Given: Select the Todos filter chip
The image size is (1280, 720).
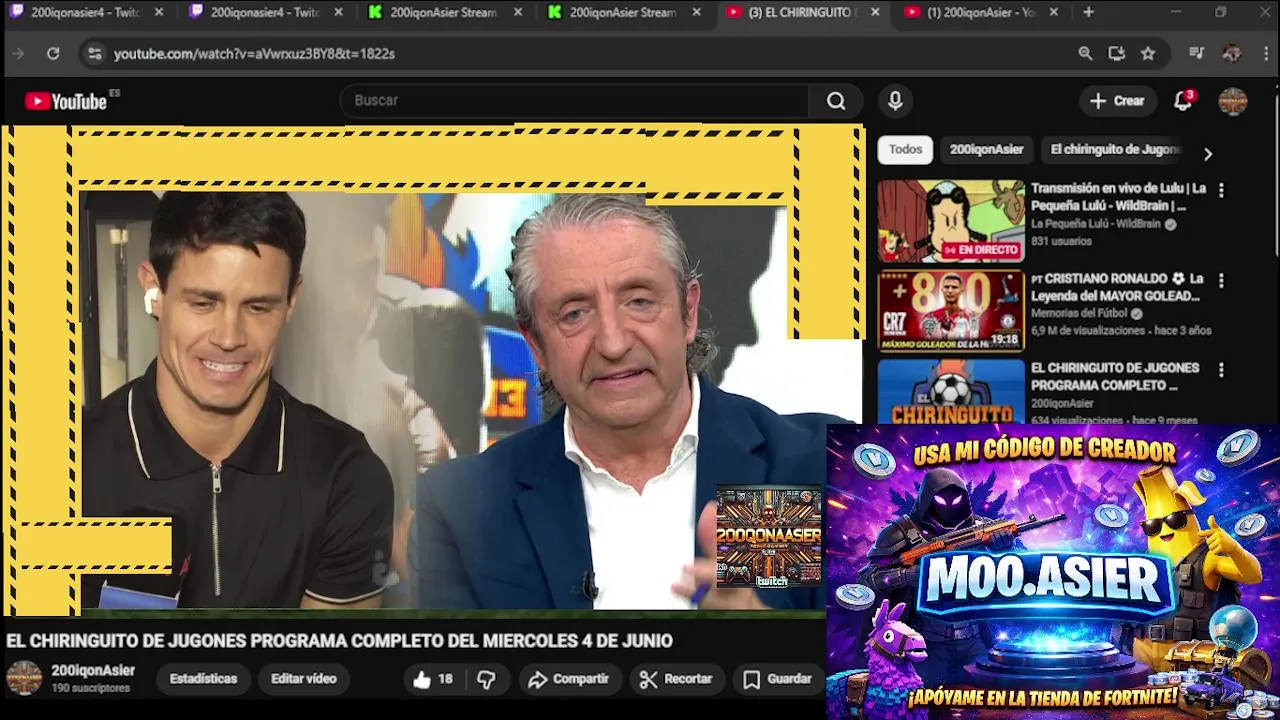Looking at the screenshot, I should click(x=905, y=150).
